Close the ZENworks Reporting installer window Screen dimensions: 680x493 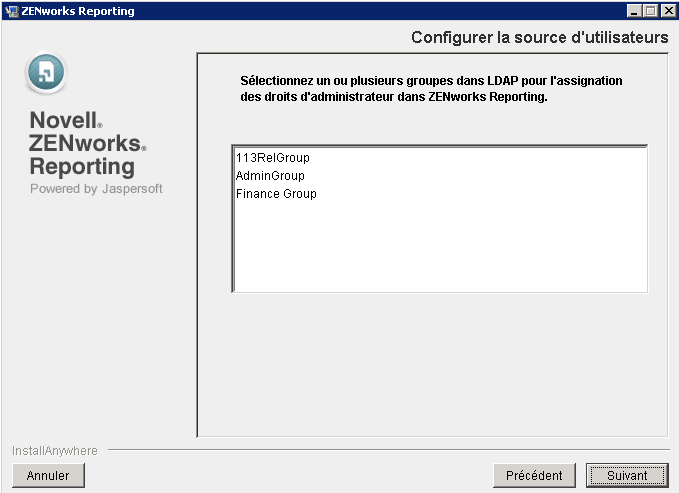[668, 11]
